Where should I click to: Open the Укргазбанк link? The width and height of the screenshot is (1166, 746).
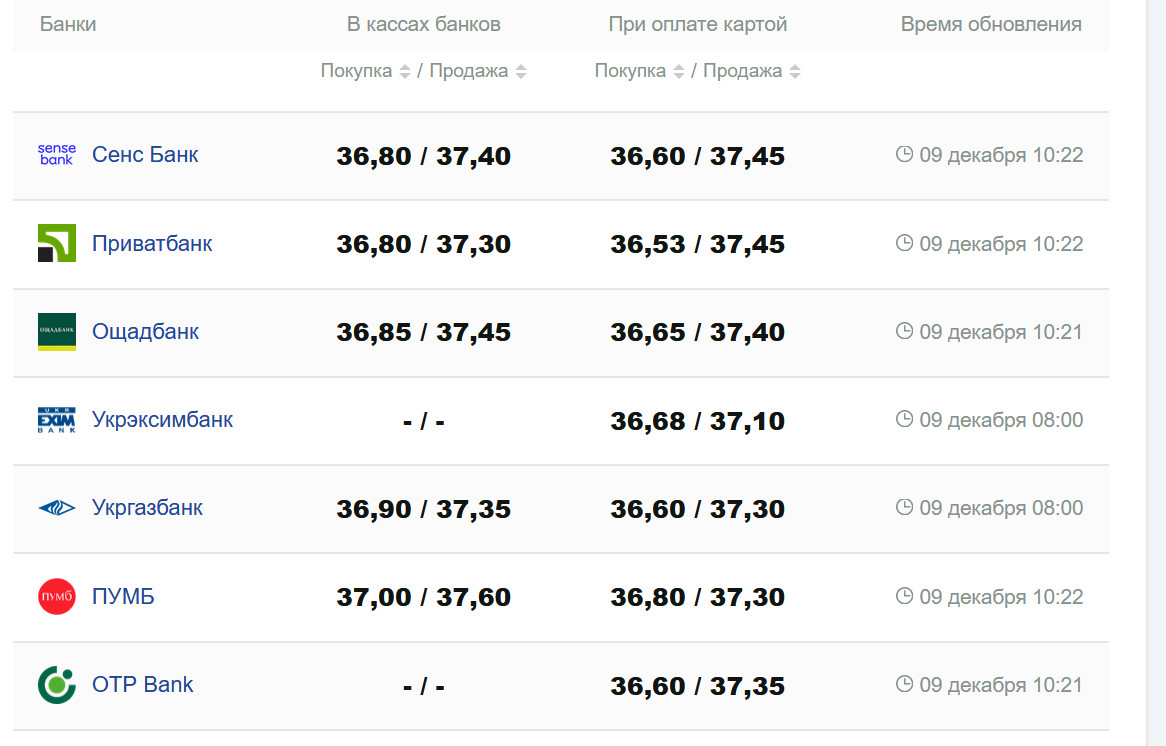147,508
